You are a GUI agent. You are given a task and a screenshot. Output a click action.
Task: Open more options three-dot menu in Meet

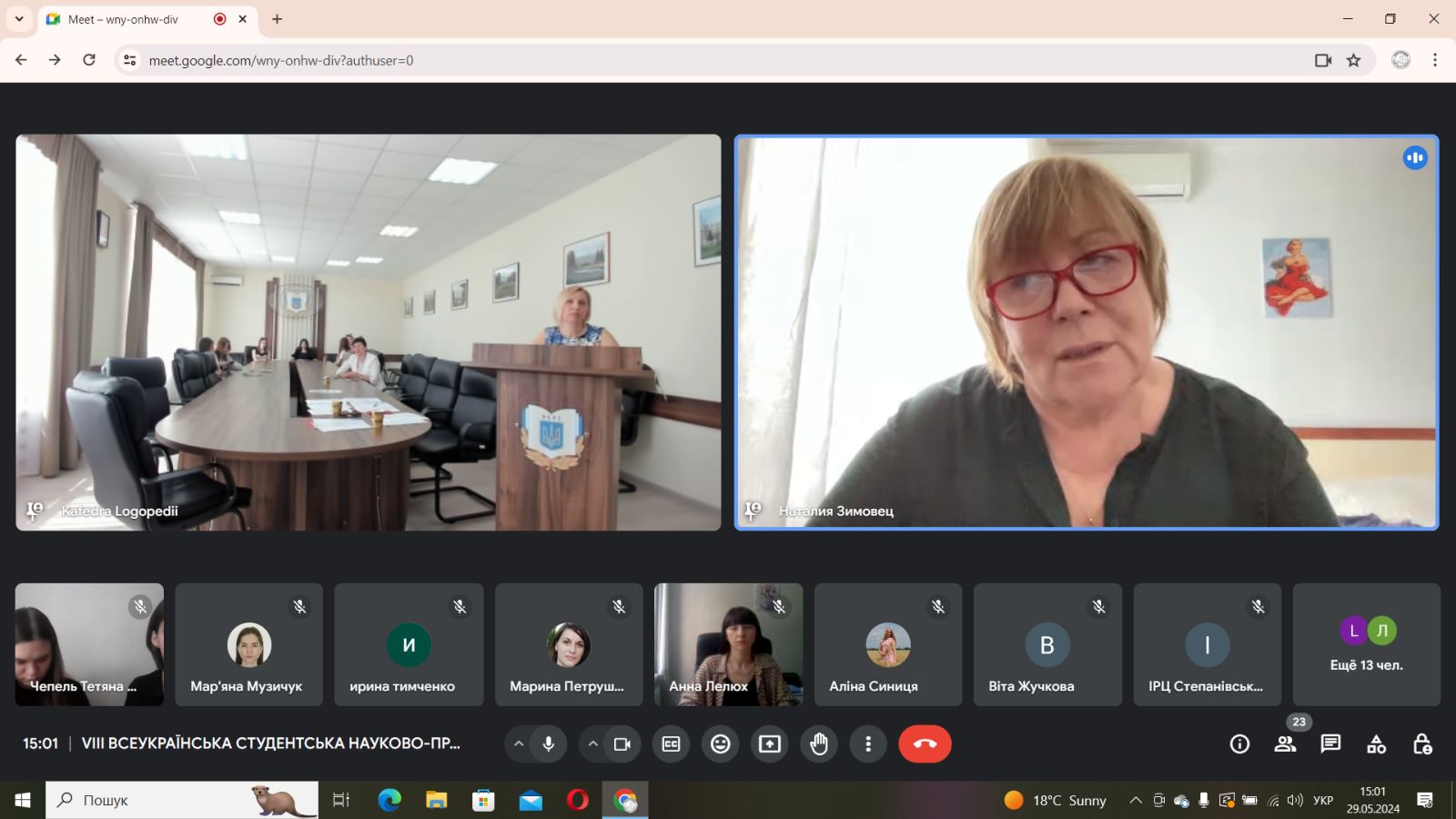[x=868, y=744]
